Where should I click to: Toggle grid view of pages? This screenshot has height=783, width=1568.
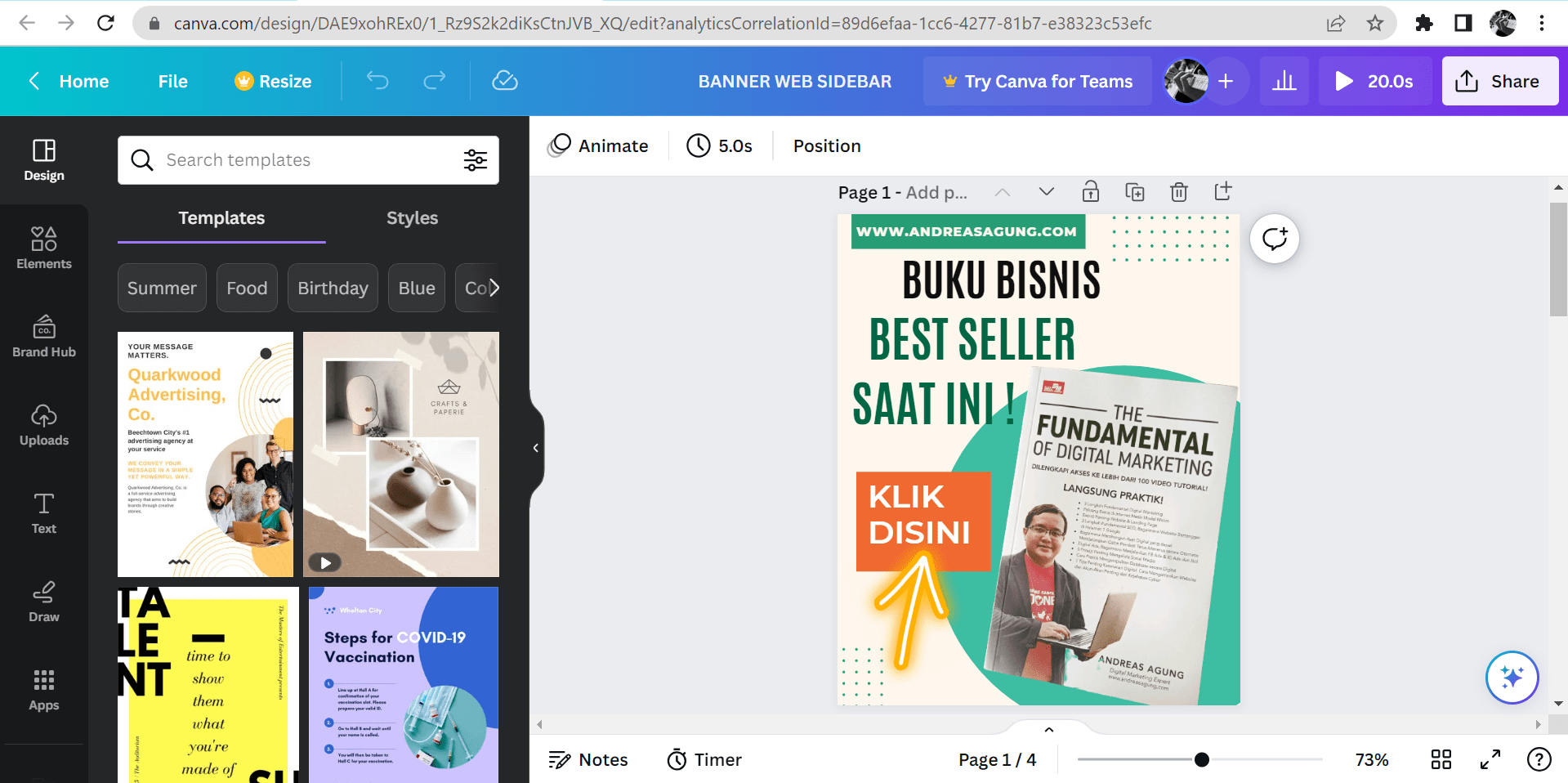tap(1441, 760)
